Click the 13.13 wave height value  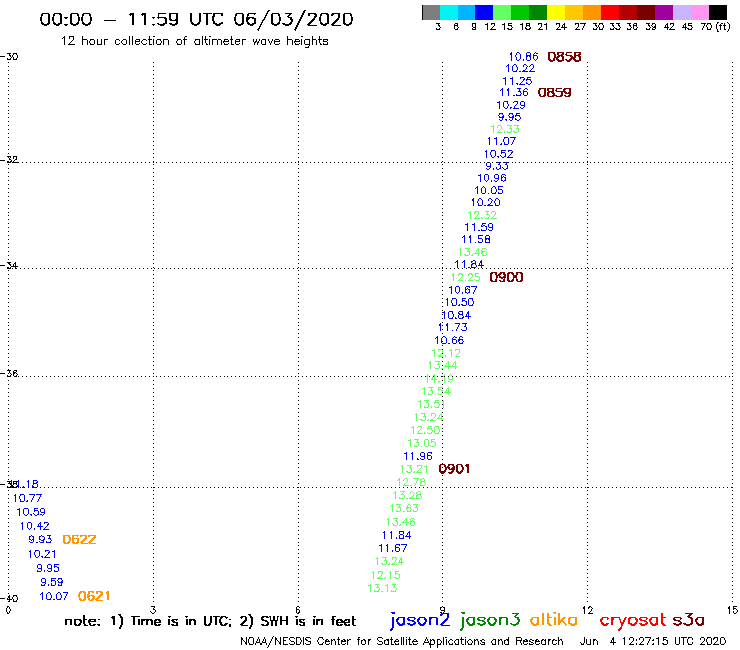(383, 588)
